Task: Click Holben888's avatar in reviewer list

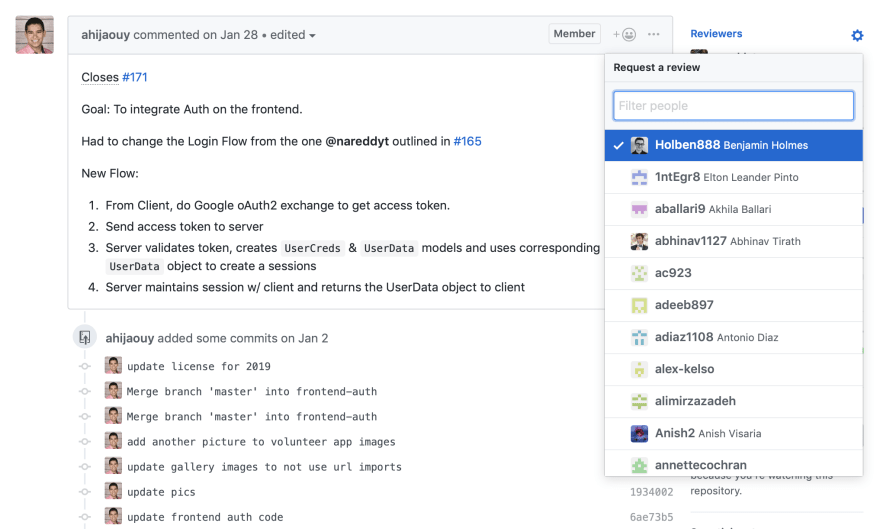Action: coord(639,145)
